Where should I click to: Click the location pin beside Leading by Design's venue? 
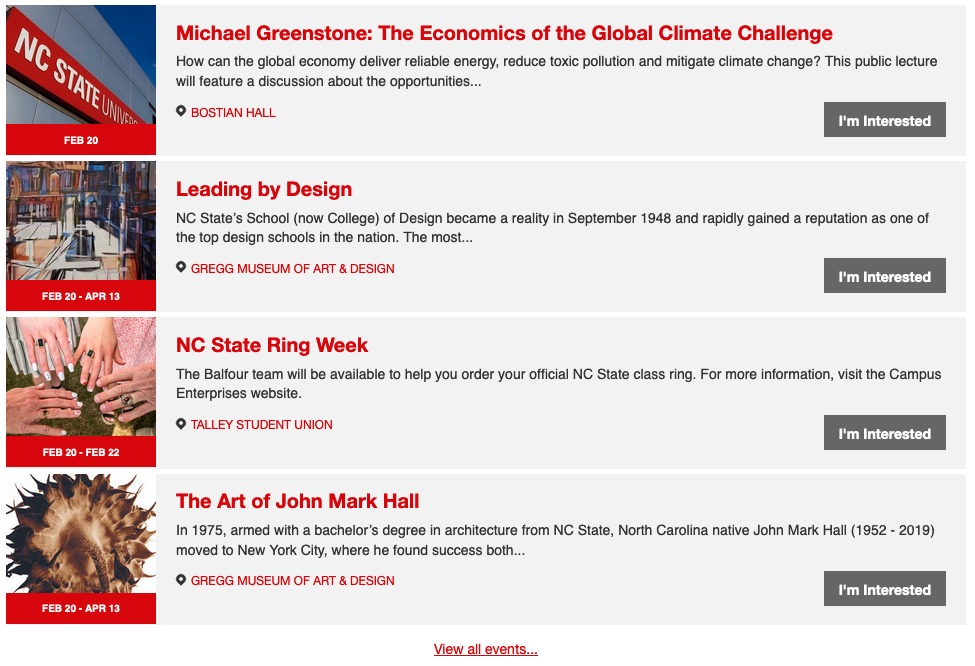click(181, 267)
